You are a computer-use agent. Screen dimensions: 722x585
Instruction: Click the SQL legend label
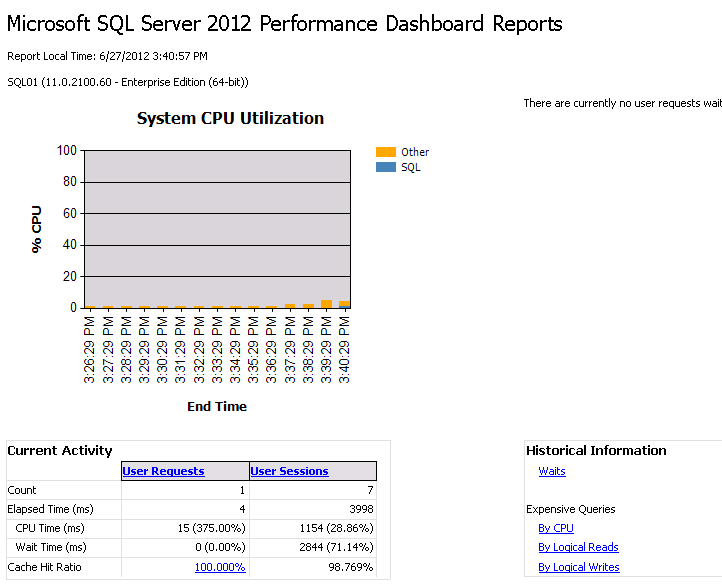pos(411,167)
